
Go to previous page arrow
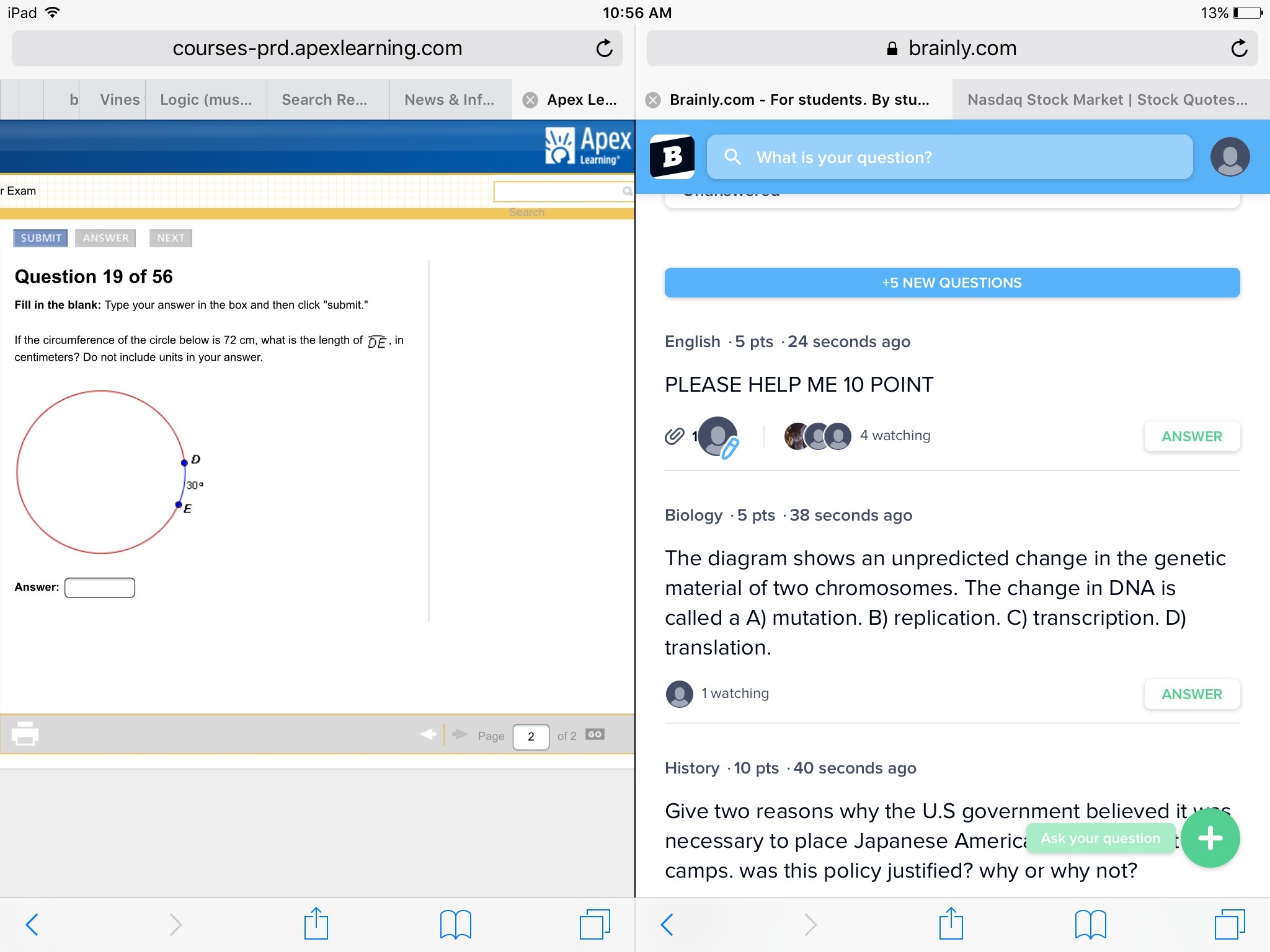428,735
